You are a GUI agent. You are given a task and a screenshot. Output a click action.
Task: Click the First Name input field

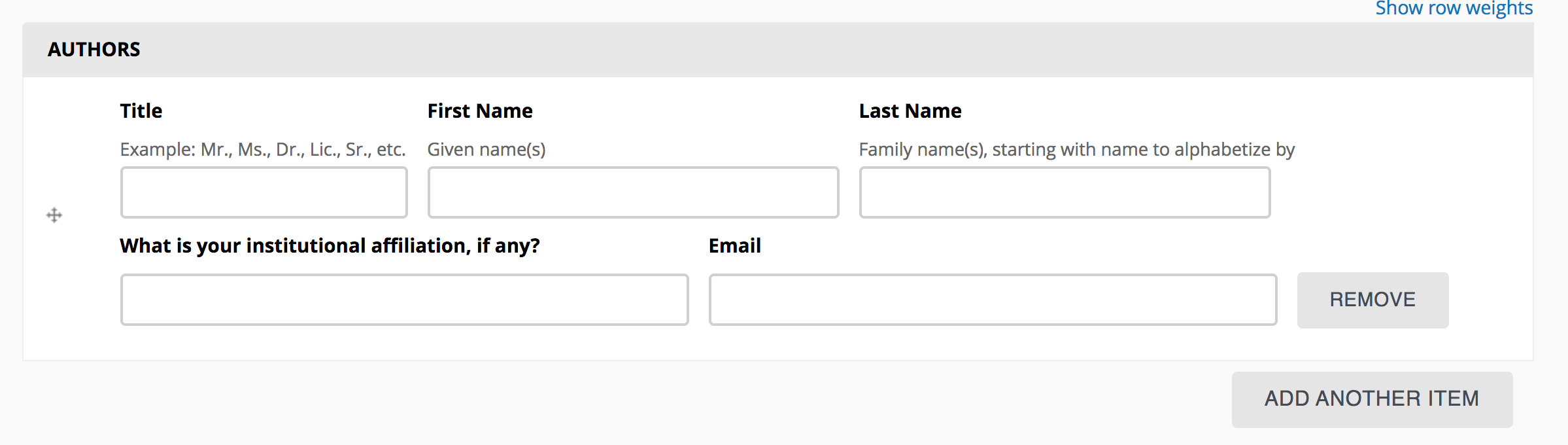[x=632, y=192]
